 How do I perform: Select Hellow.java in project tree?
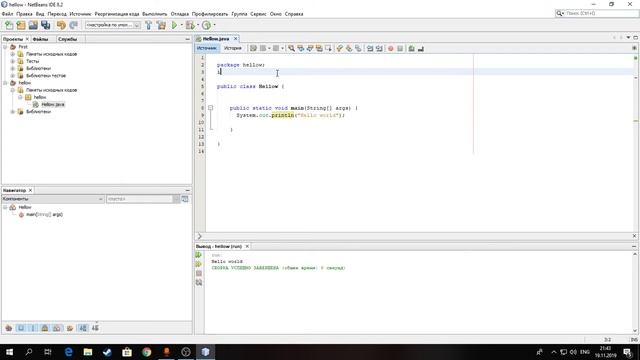(x=53, y=104)
